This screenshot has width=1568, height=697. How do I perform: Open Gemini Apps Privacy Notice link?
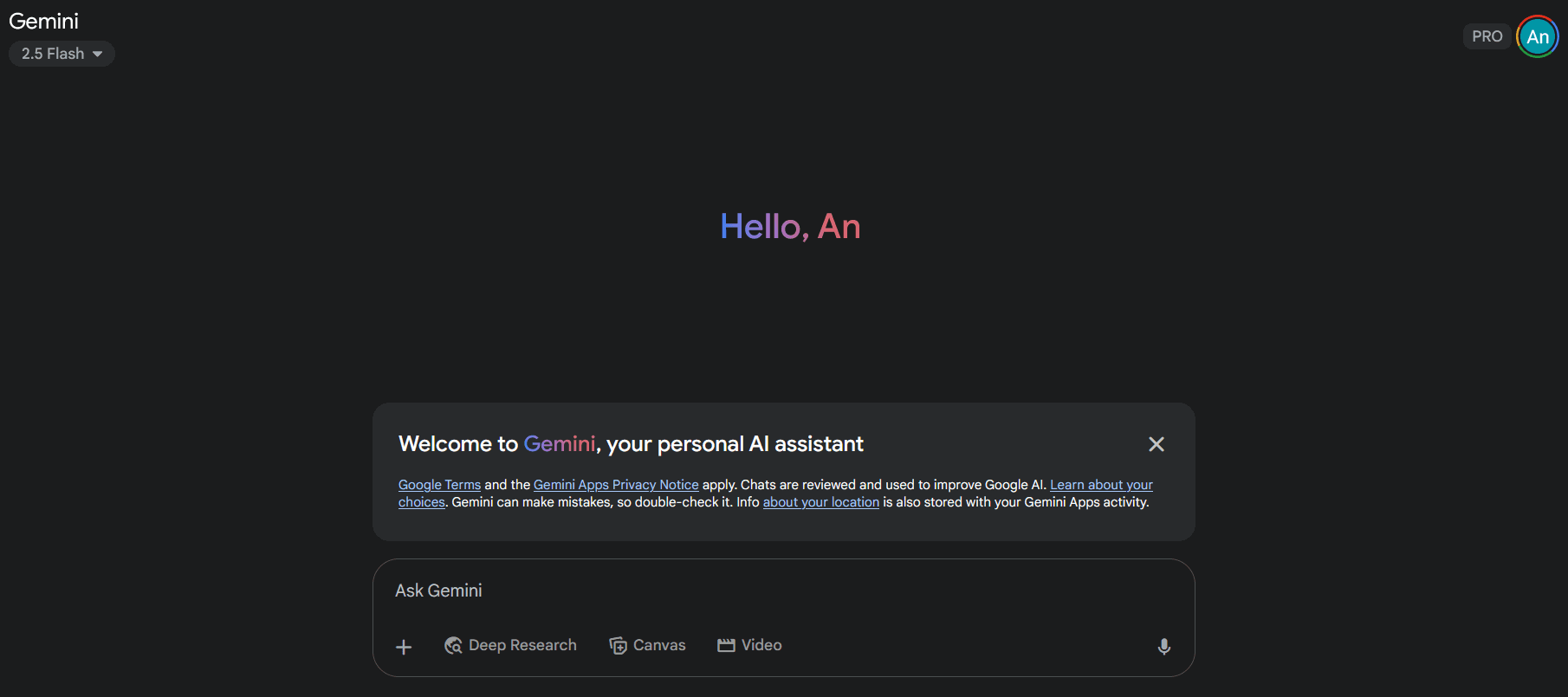616,485
